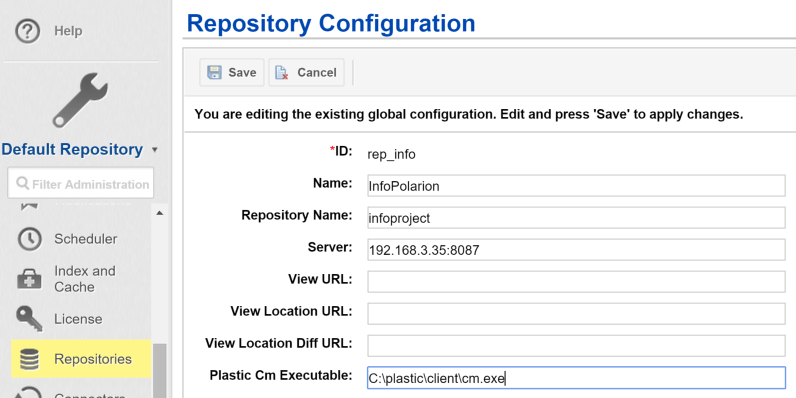The height and width of the screenshot is (398, 796).
Task: Select Repositories in the sidebar
Action: pyautogui.click(x=81, y=359)
